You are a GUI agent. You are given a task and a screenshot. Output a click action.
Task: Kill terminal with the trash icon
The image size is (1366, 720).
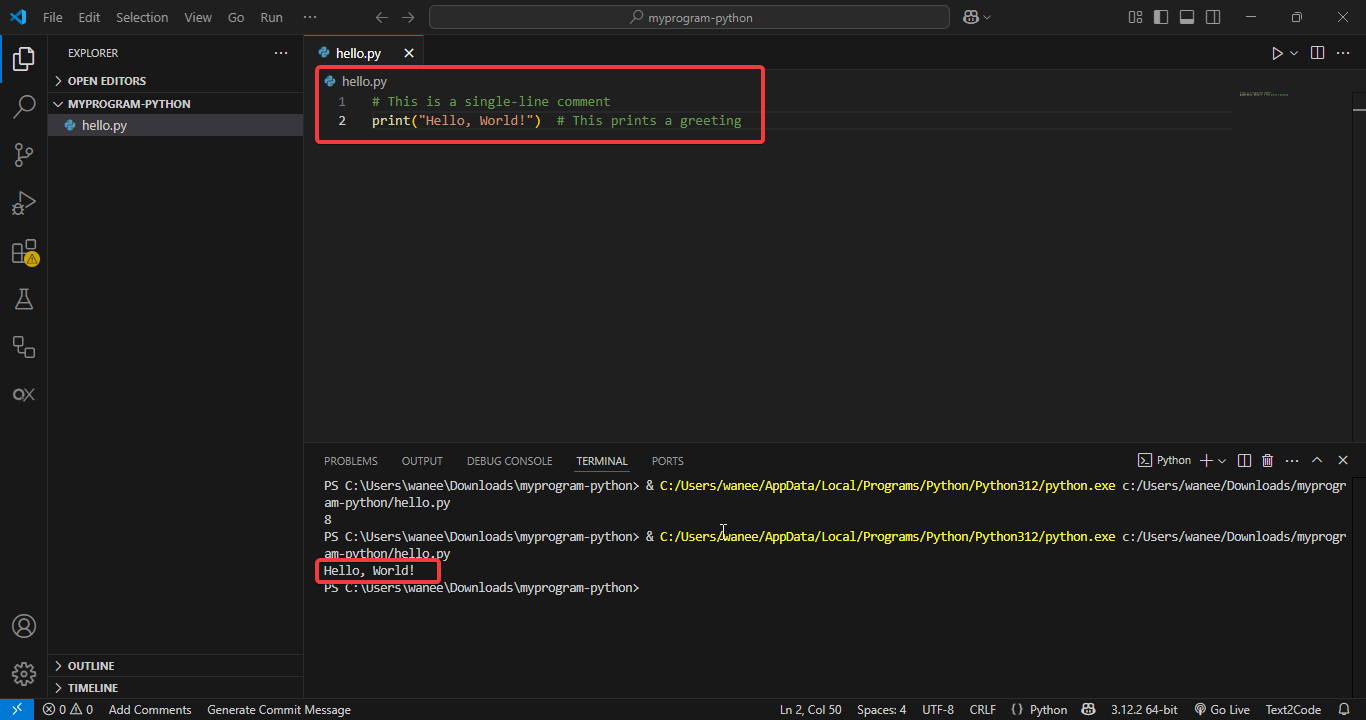tap(1268, 461)
